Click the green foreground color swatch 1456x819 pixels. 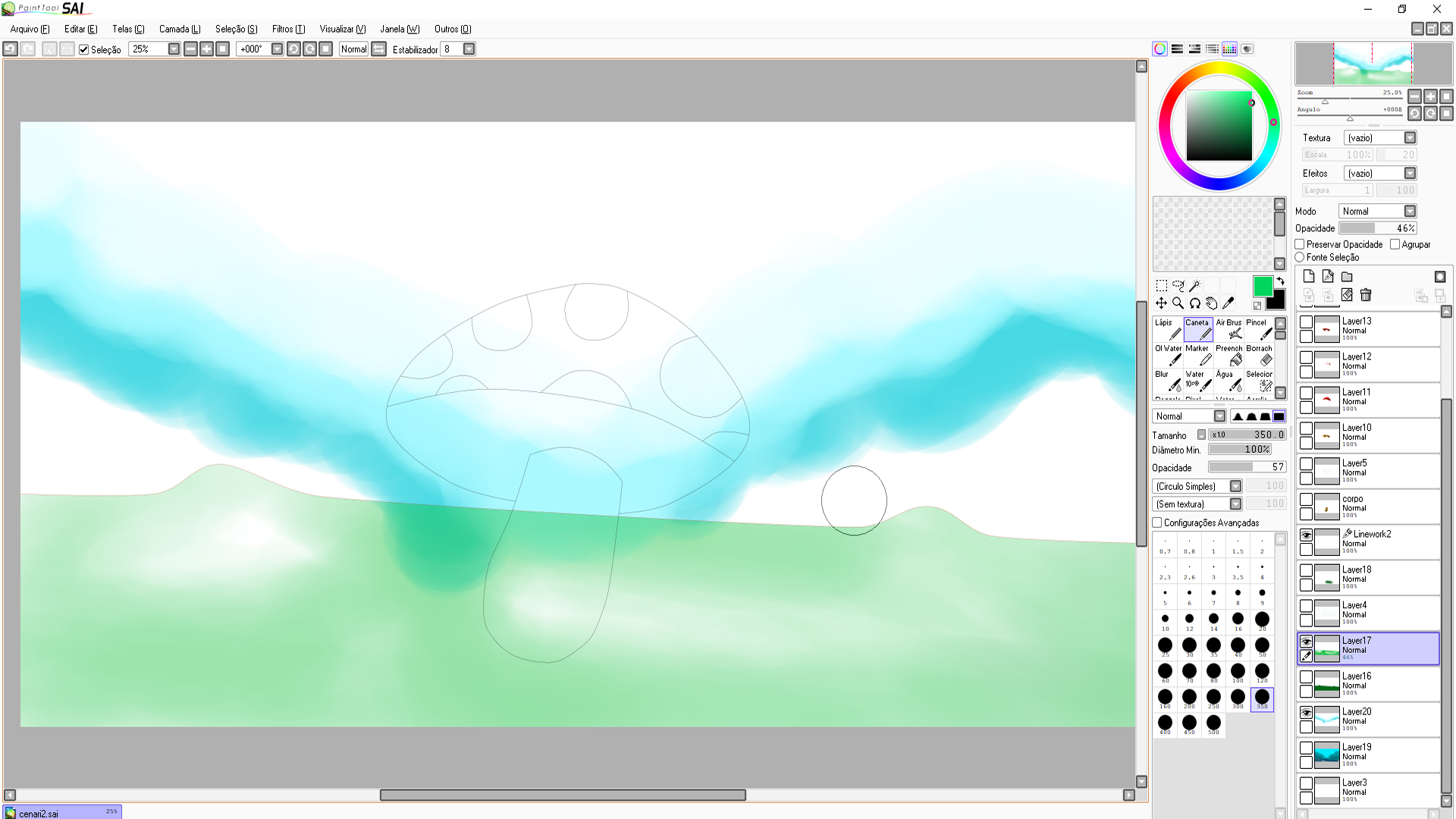pos(1263,286)
